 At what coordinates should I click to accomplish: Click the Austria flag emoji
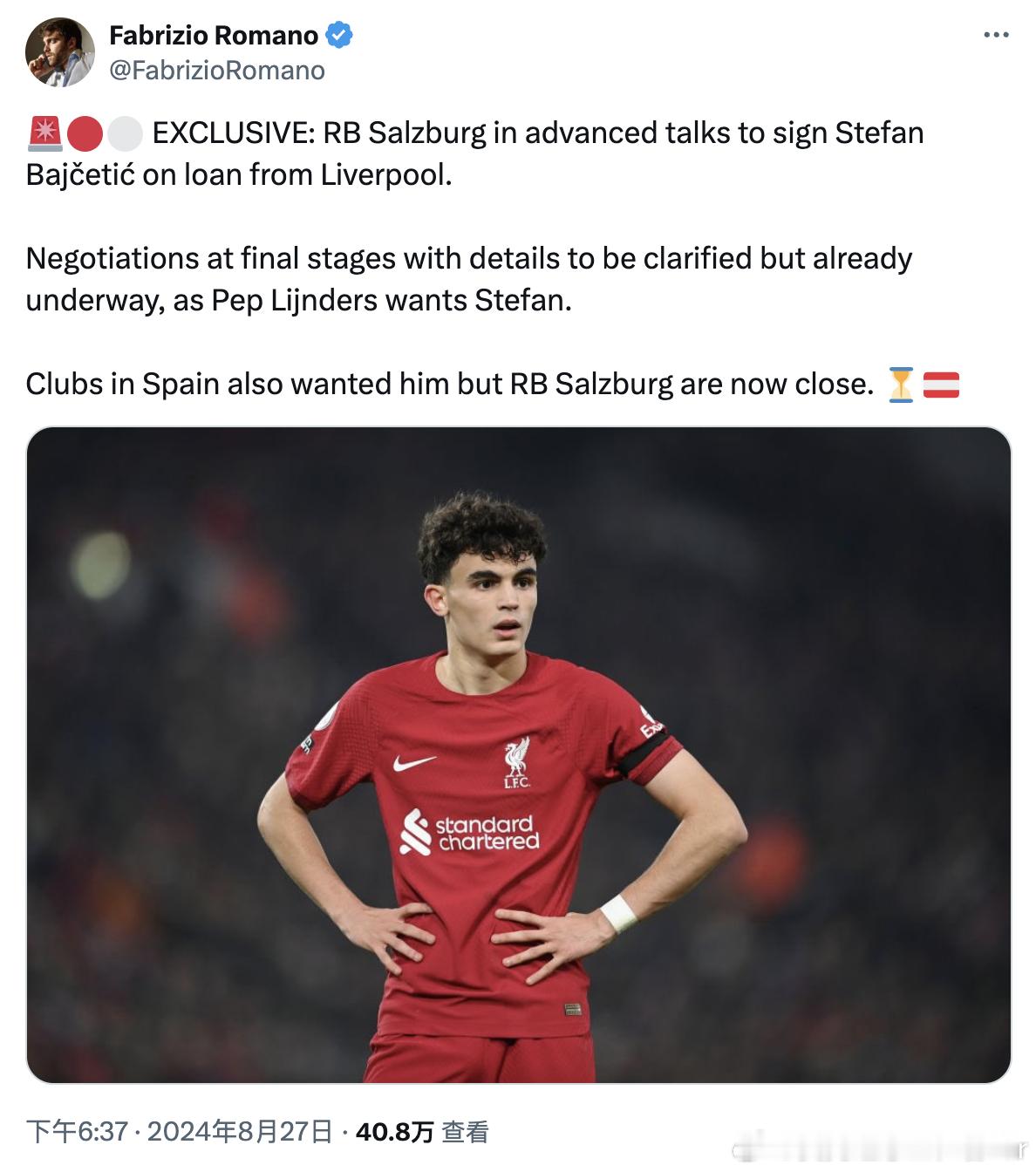(941, 385)
